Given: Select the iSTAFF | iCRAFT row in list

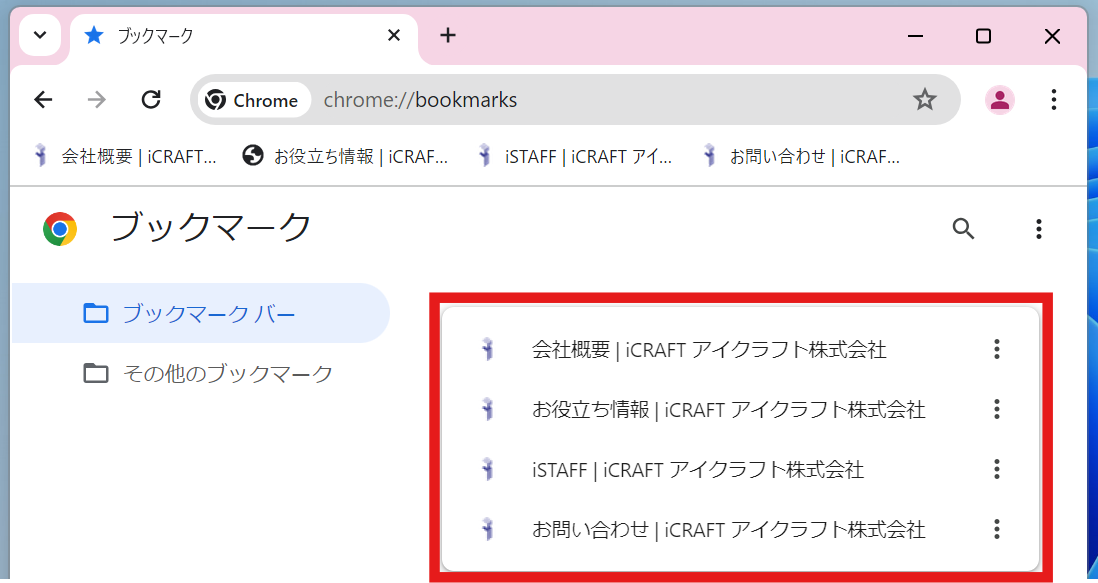Looking at the screenshot, I should pyautogui.click(x=740, y=469).
